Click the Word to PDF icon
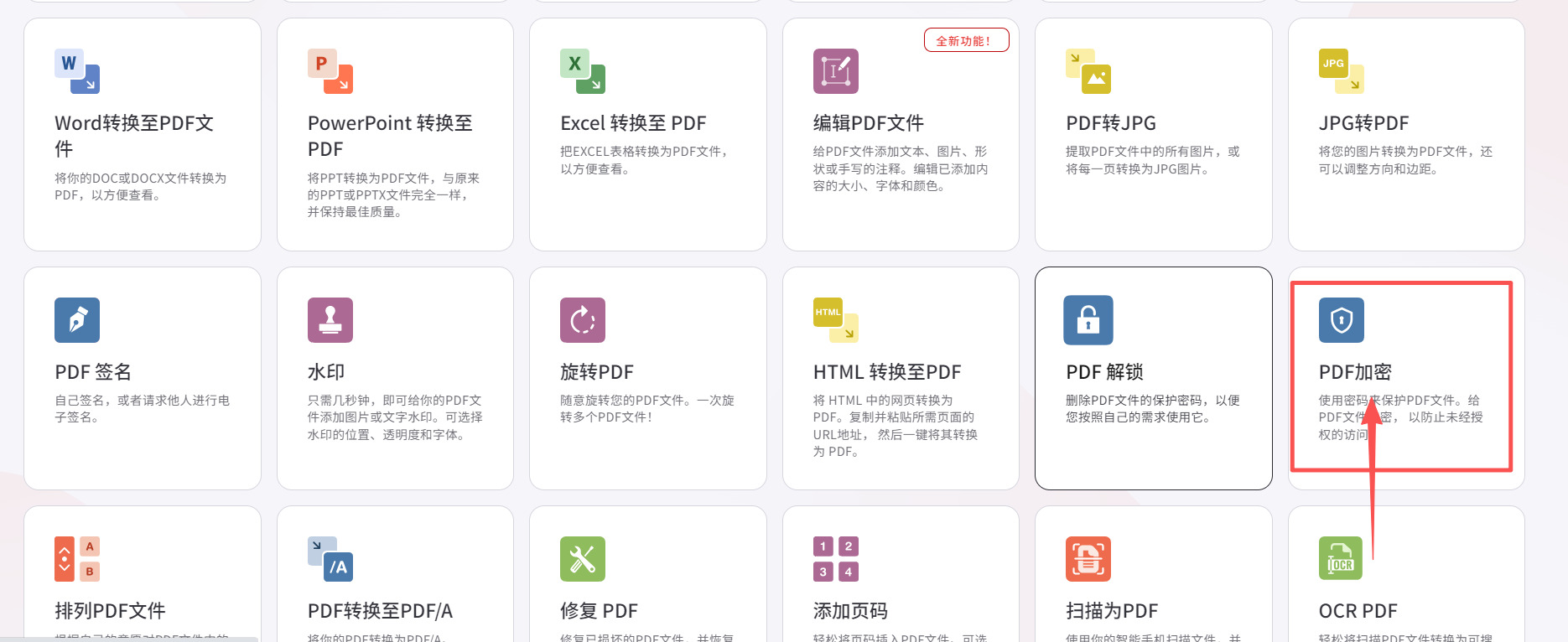Image resolution: width=1568 pixels, height=642 pixels. [x=77, y=71]
